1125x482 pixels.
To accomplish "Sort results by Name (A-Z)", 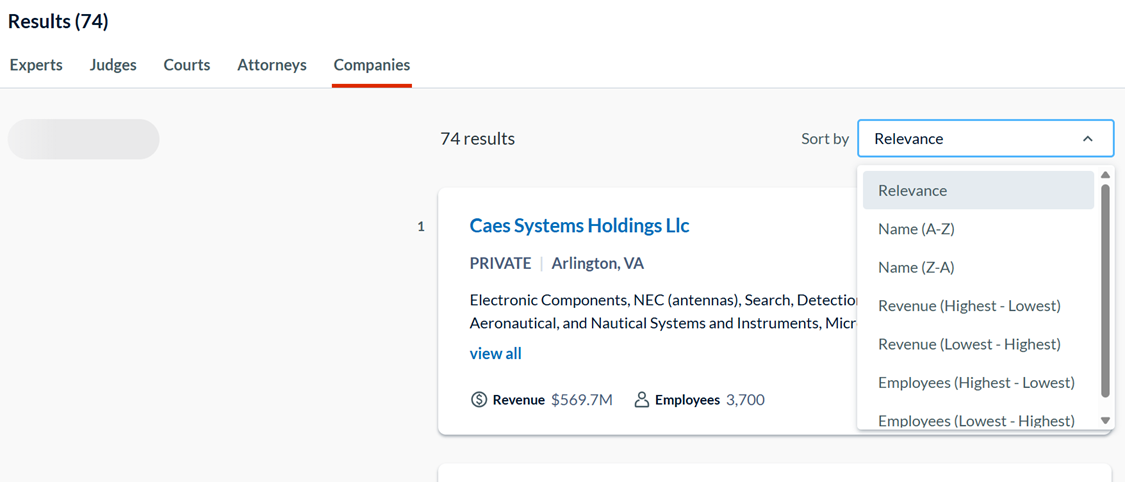I will (916, 229).
